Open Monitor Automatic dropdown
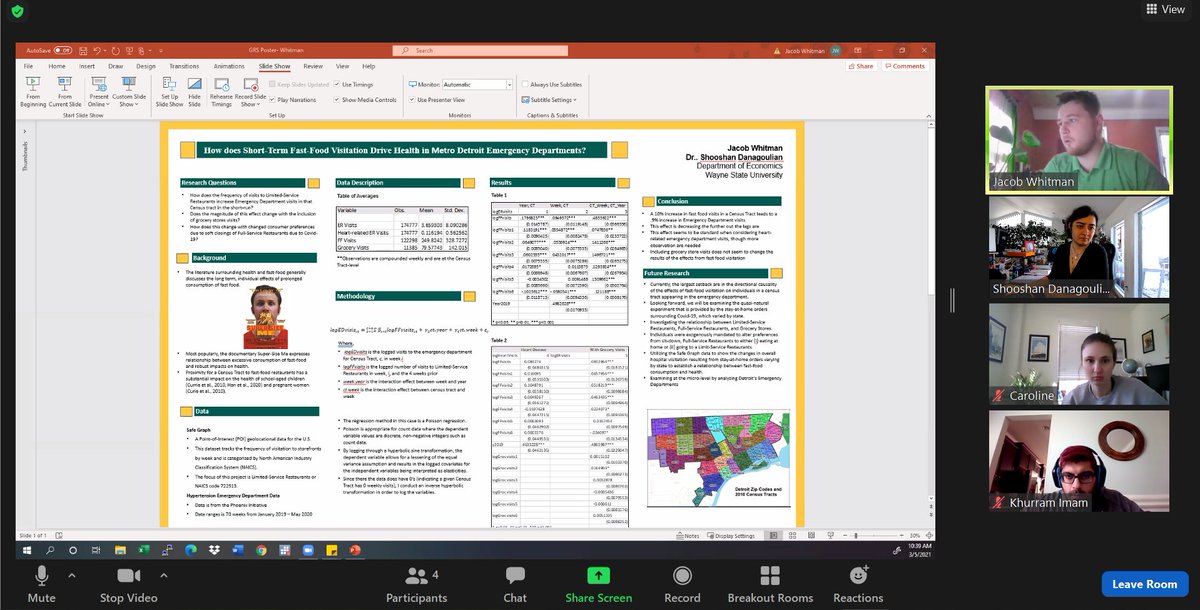The height and width of the screenshot is (610, 1200). point(509,85)
